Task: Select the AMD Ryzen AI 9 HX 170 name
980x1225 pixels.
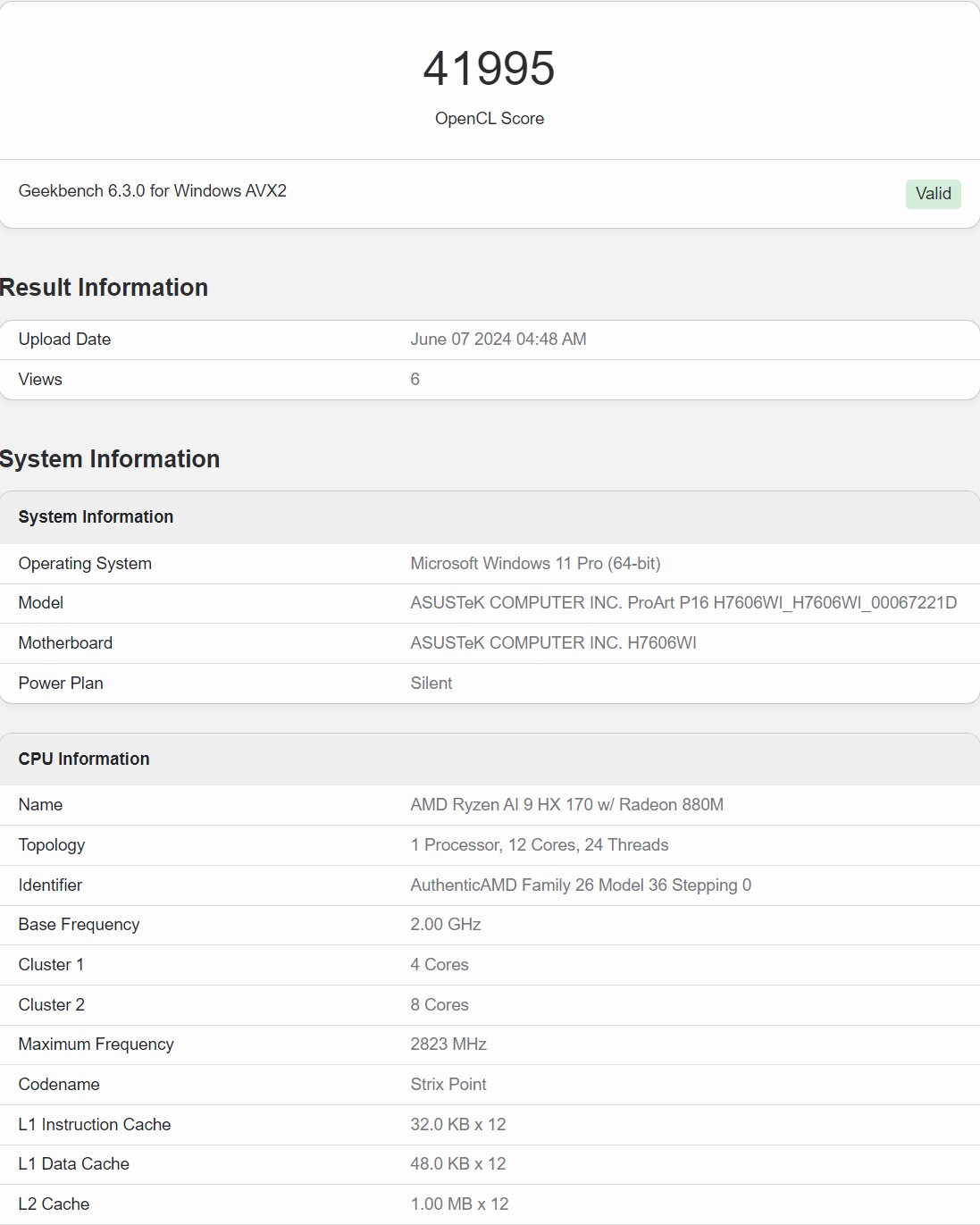Action: pos(566,805)
